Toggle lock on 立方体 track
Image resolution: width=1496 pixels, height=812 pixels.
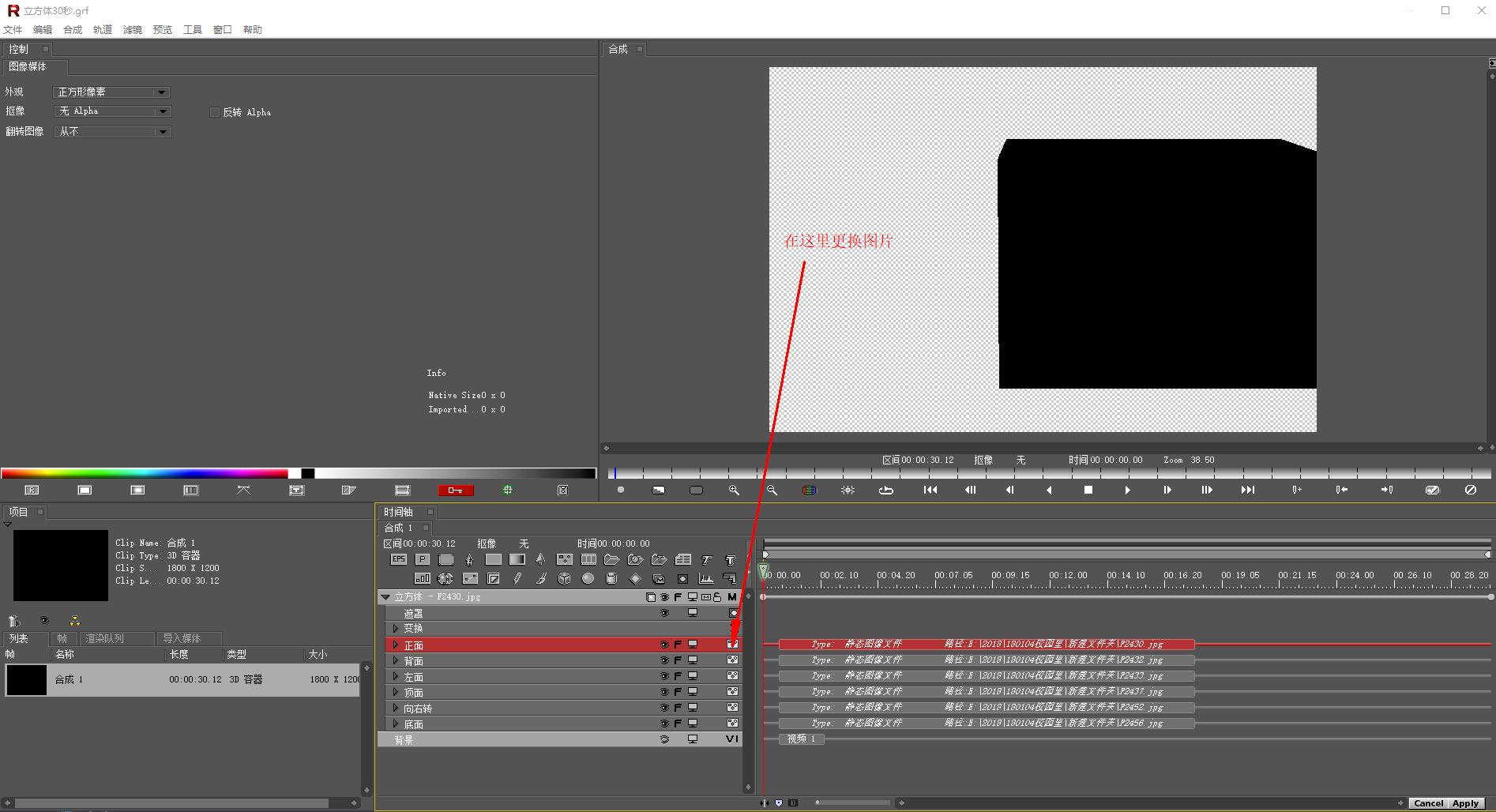717,597
